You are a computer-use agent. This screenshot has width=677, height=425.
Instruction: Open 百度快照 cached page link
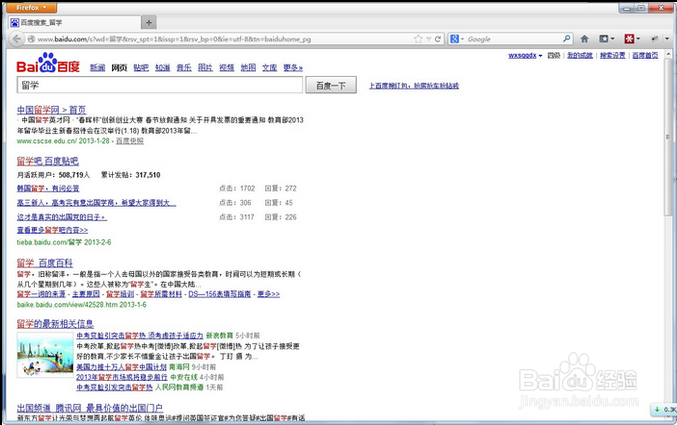(130, 141)
